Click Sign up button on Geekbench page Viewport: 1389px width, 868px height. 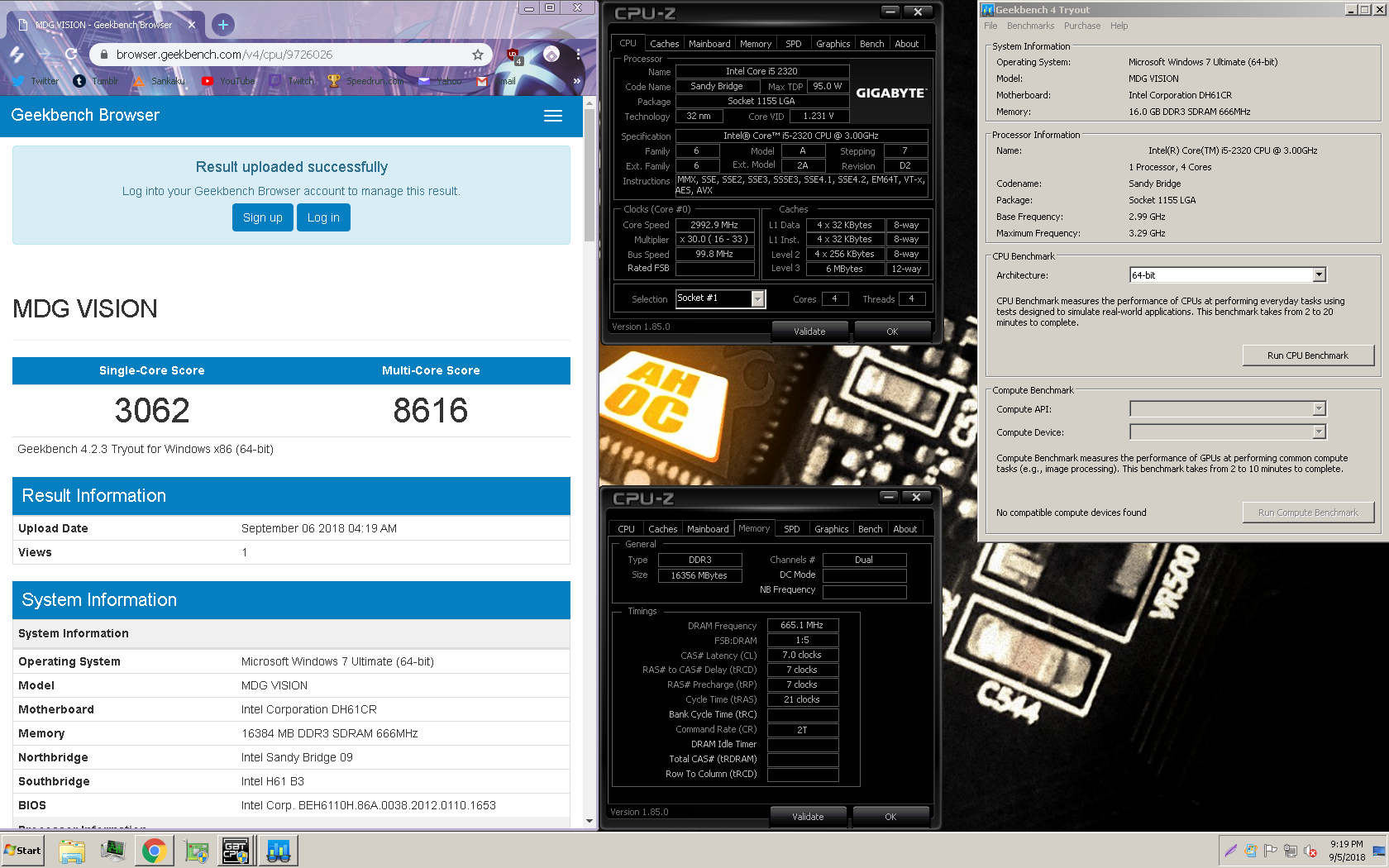(263, 217)
